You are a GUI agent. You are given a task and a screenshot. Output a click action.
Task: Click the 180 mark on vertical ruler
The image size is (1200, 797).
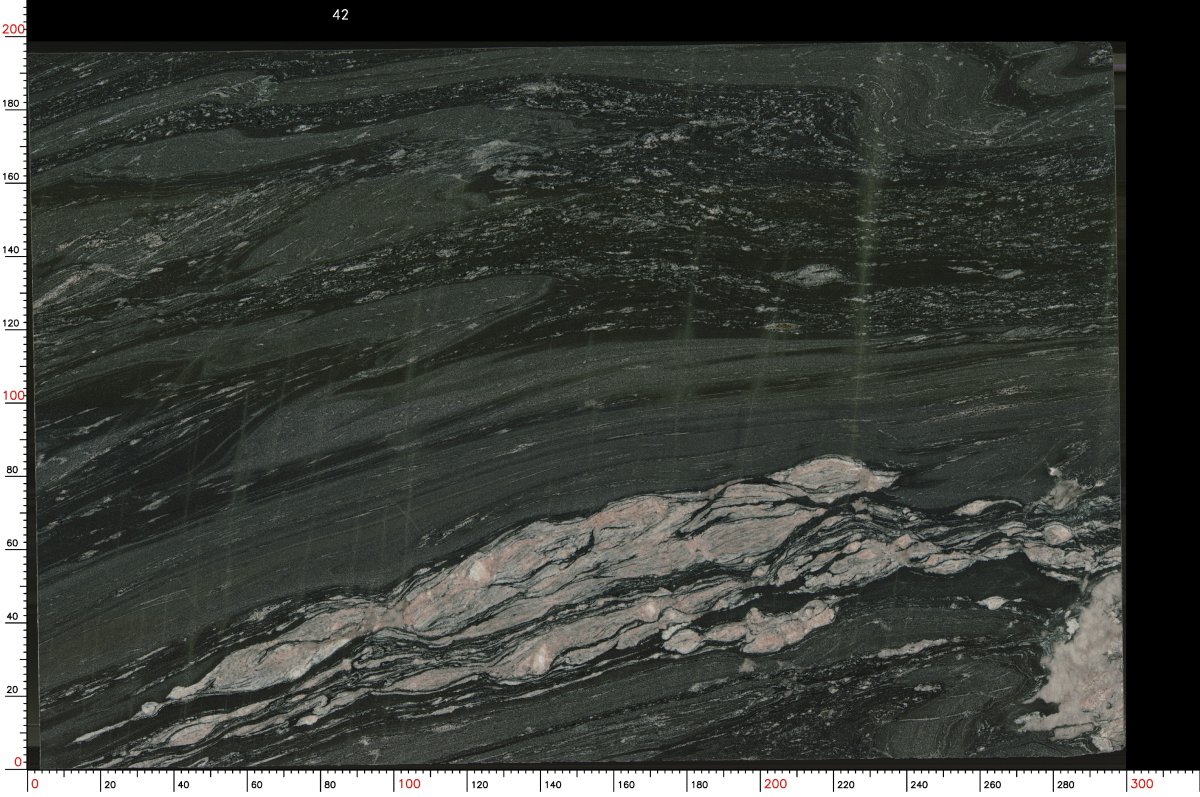[x=14, y=103]
